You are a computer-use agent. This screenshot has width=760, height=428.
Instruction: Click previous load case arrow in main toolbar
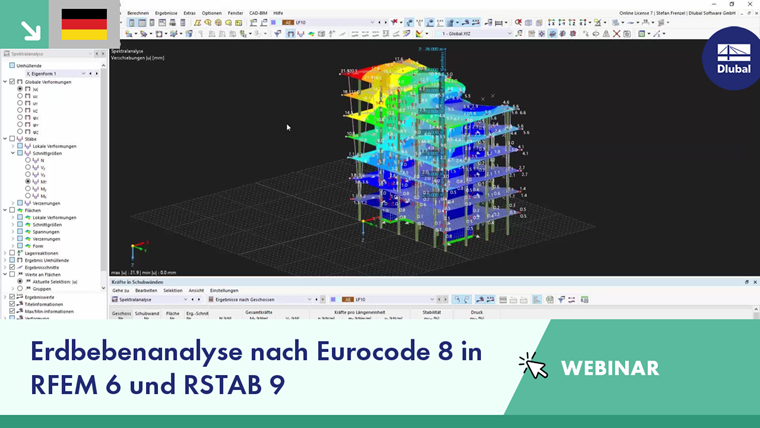click(380, 22)
